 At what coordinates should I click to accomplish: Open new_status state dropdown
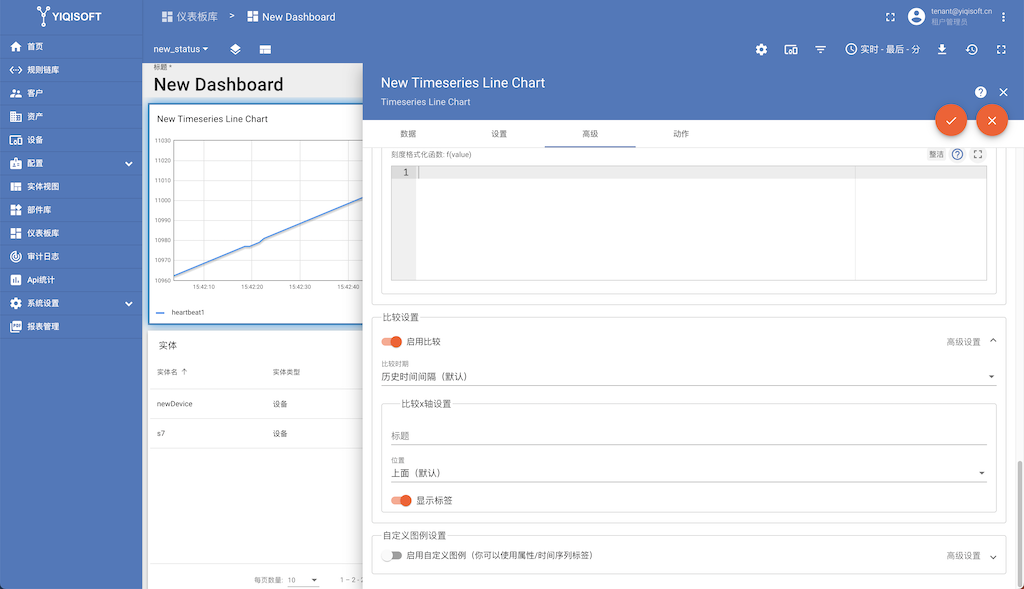tap(181, 50)
